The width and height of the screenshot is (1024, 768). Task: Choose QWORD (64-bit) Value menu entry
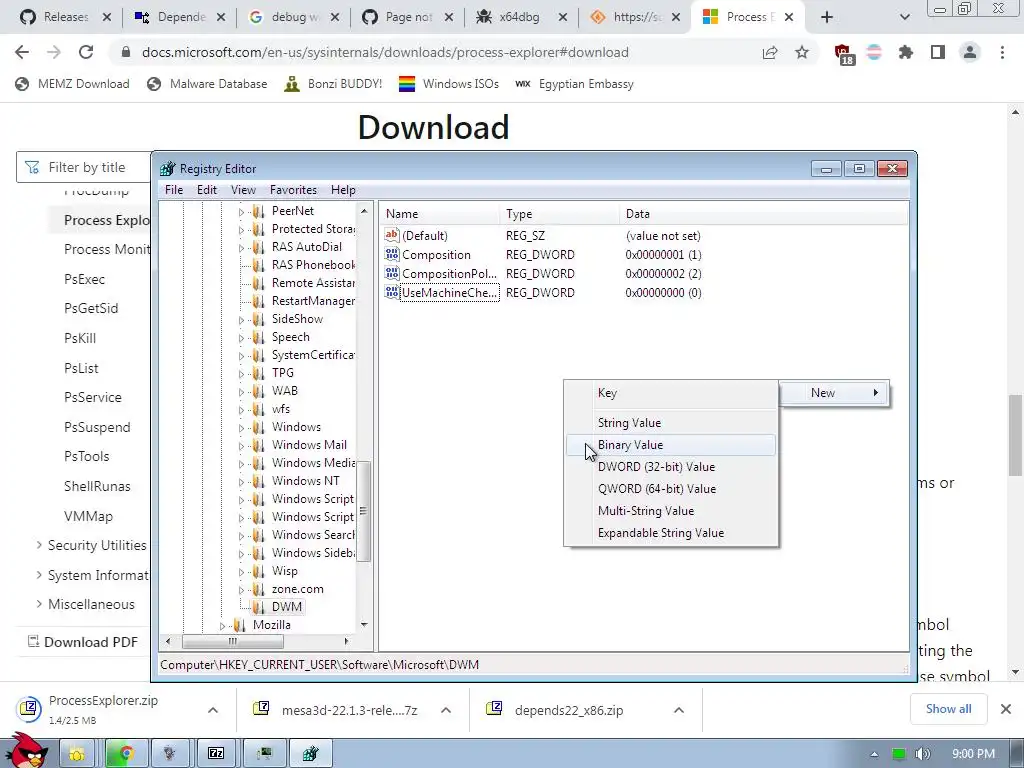coord(671,488)
